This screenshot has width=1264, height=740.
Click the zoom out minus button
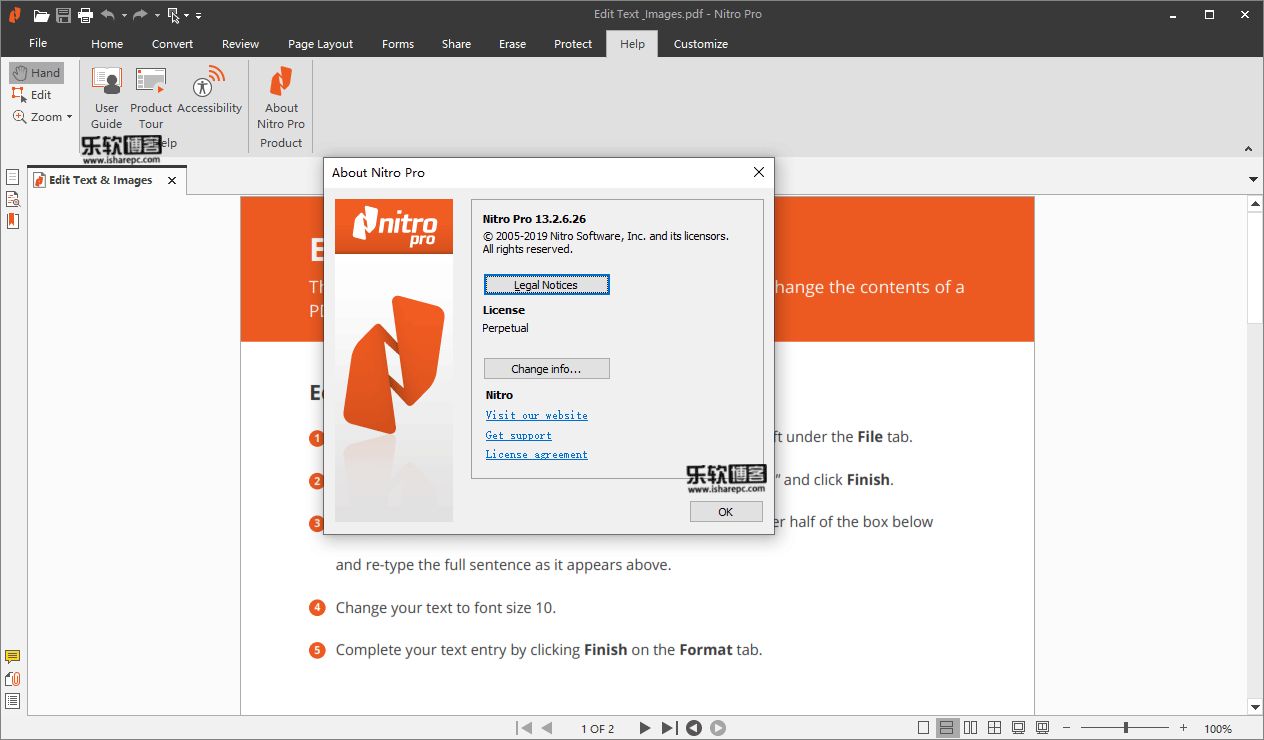(x=1067, y=728)
